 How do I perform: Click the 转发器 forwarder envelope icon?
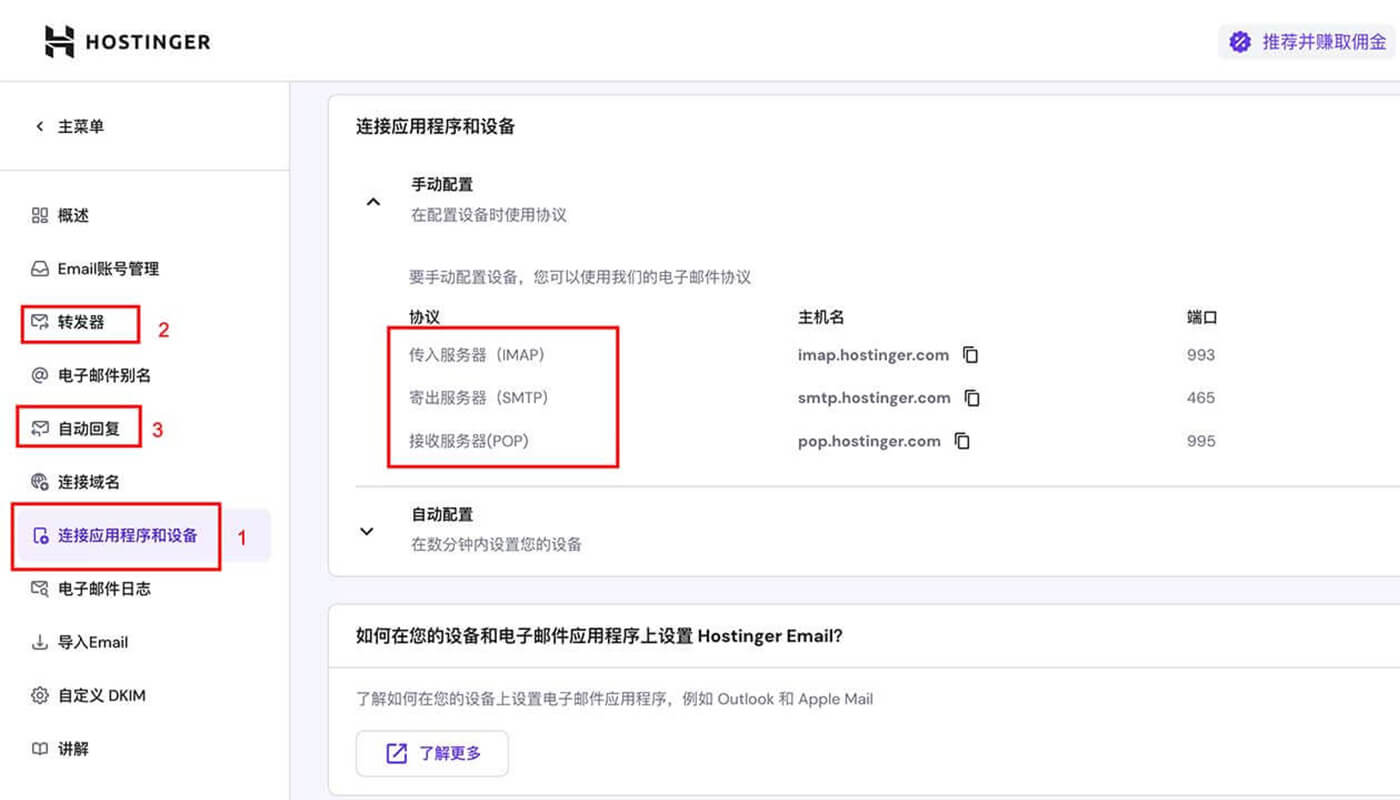coord(40,322)
